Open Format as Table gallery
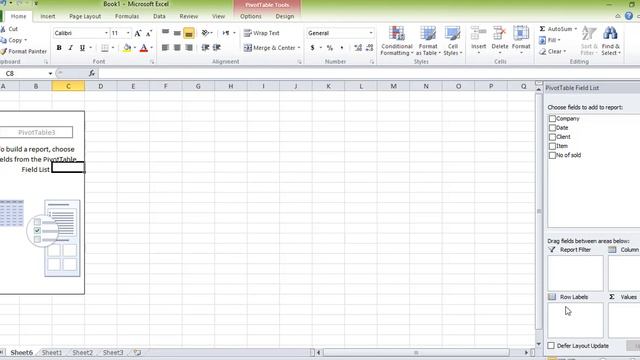This screenshot has width=640, height=360. coord(428,41)
